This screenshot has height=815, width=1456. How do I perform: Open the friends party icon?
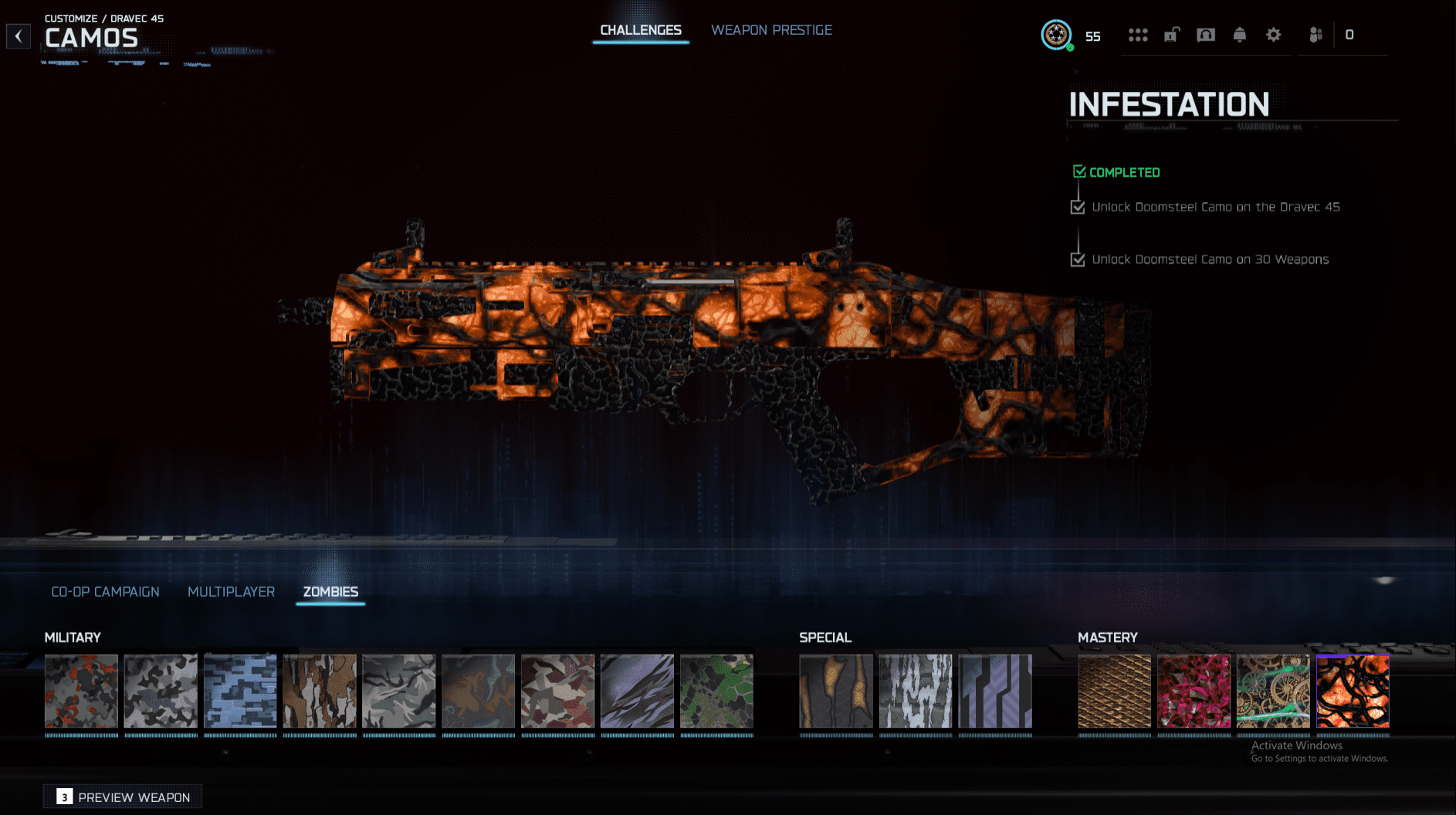(x=1315, y=35)
